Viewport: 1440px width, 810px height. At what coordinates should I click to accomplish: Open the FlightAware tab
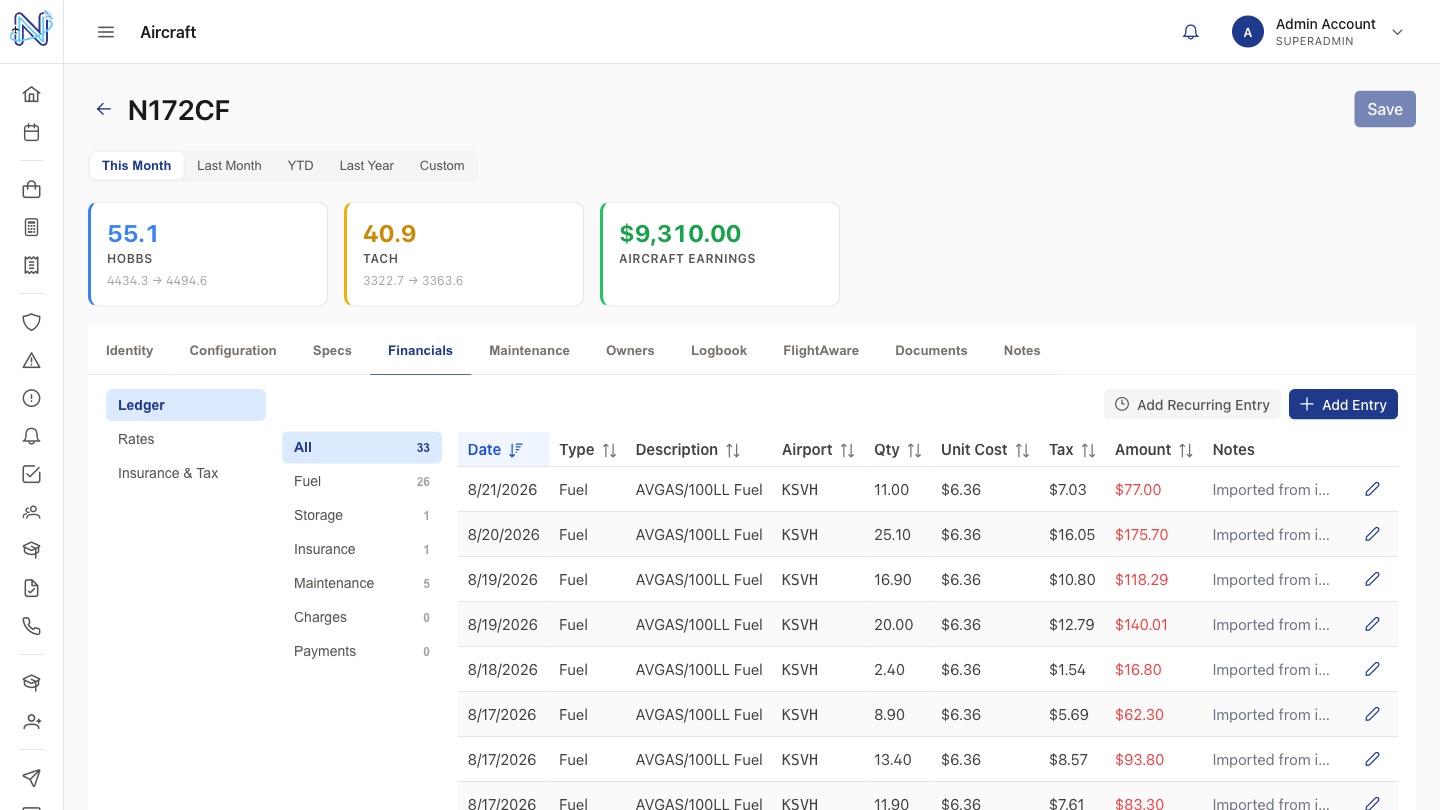coord(821,350)
